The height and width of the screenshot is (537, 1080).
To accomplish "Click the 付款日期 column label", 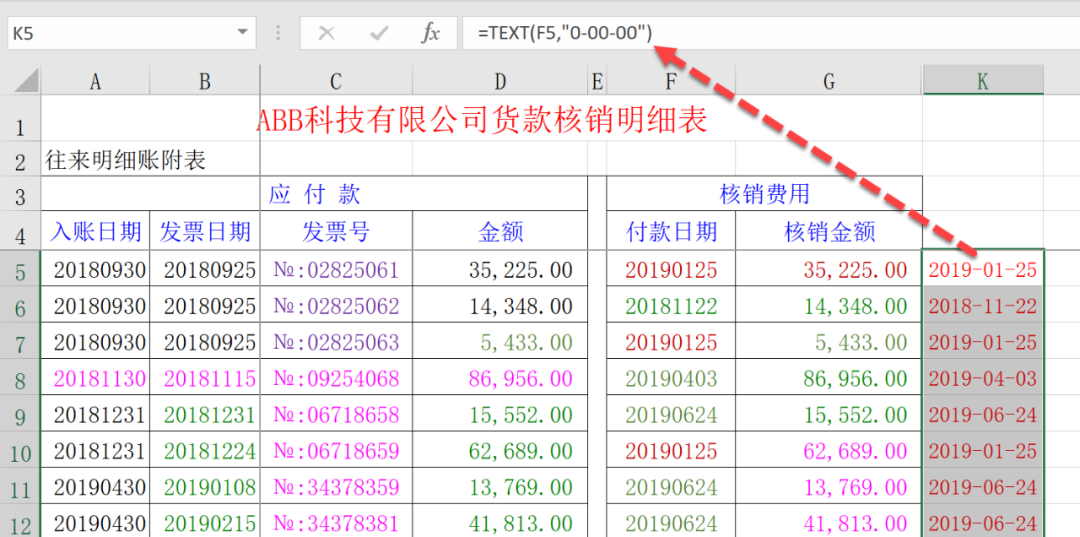I will point(671,231).
